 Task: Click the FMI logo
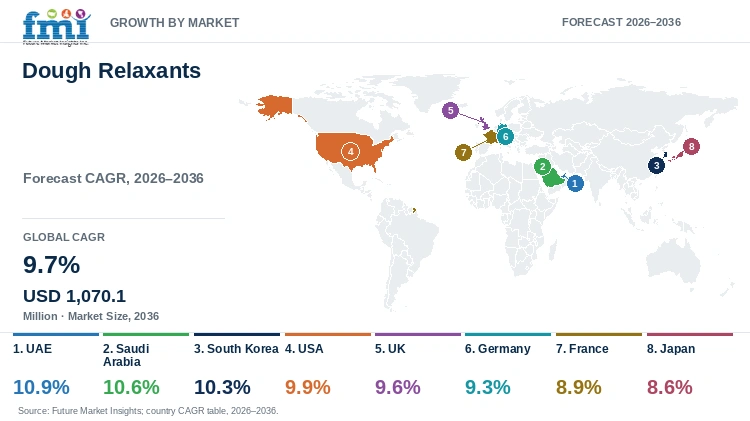click(x=56, y=27)
